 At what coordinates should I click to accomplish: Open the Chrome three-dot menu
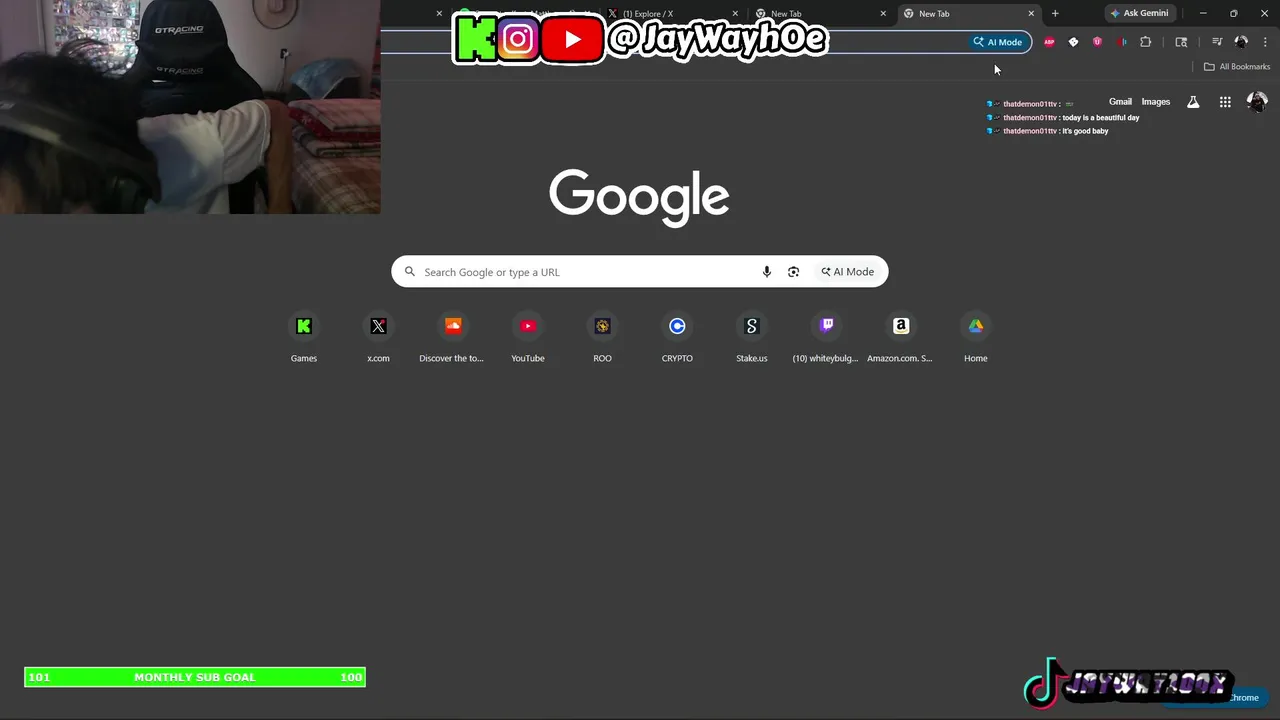pos(1265,42)
